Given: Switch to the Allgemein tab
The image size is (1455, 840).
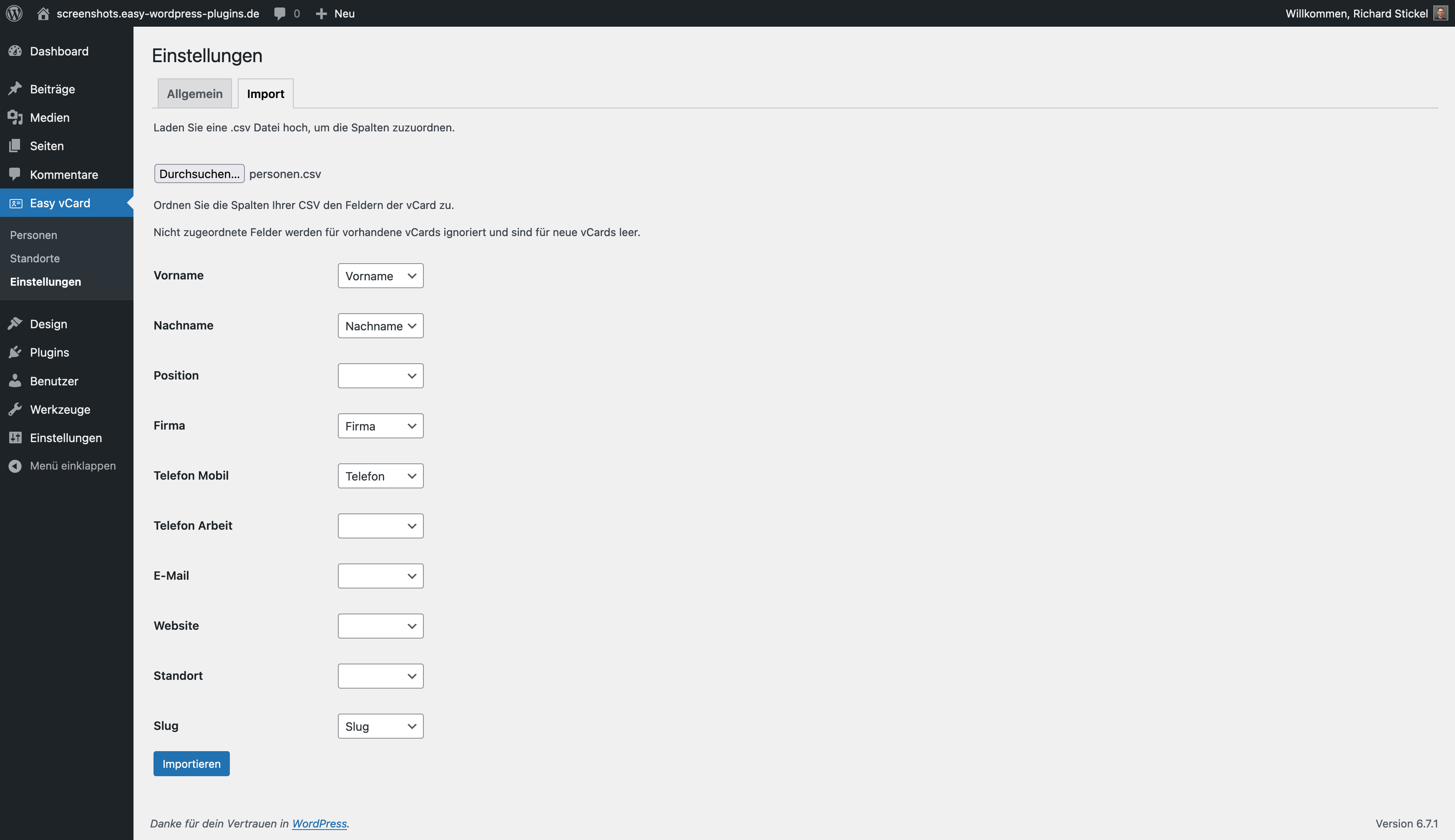Looking at the screenshot, I should click(x=194, y=93).
